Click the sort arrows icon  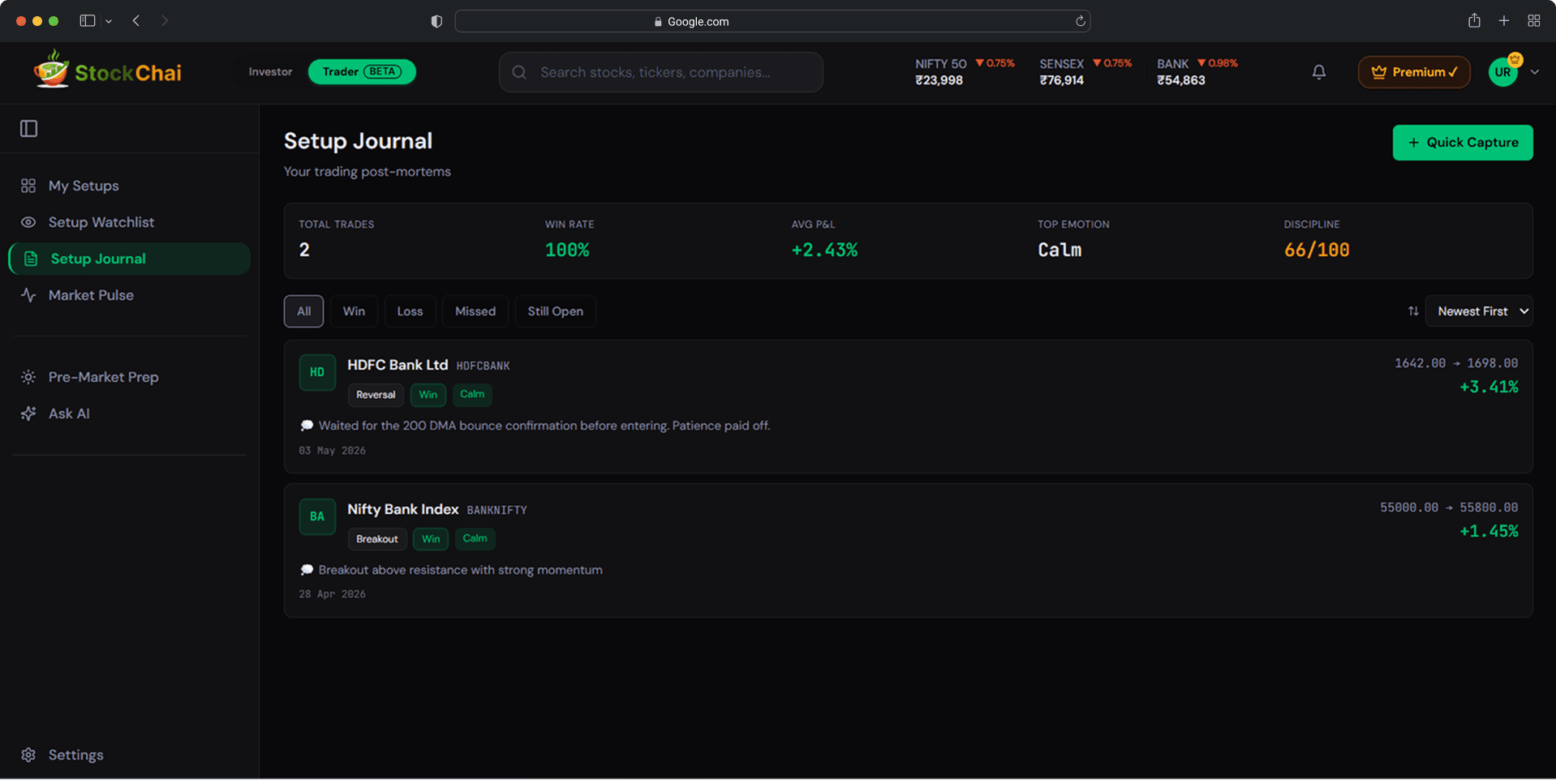click(1413, 311)
